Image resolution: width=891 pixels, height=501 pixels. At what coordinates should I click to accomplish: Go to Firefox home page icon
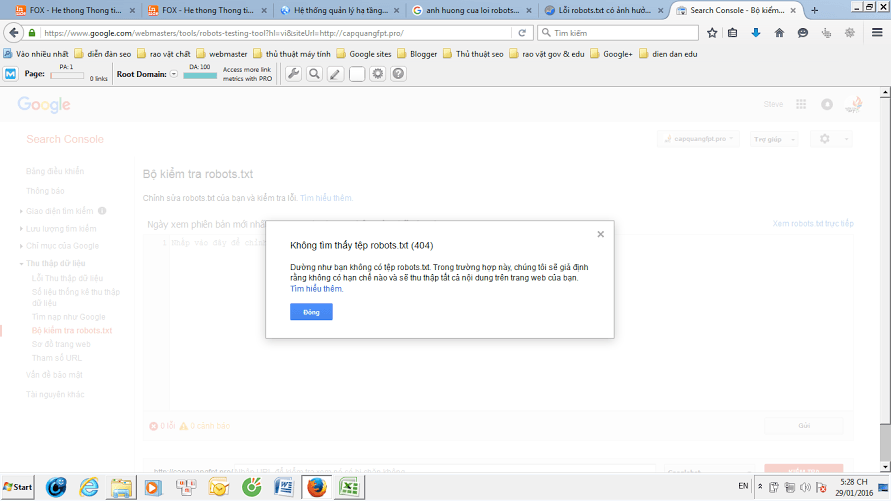(779, 33)
